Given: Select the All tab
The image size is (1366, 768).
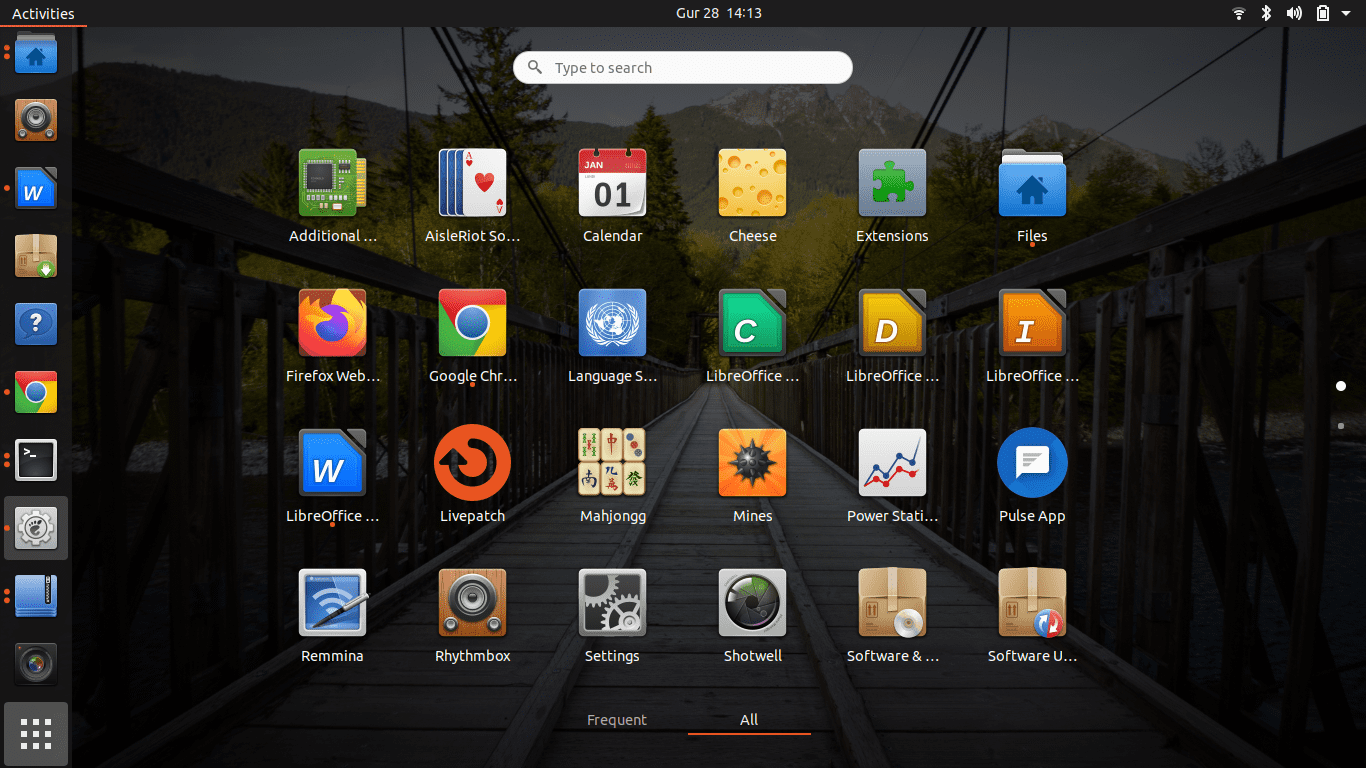Looking at the screenshot, I should (749, 720).
